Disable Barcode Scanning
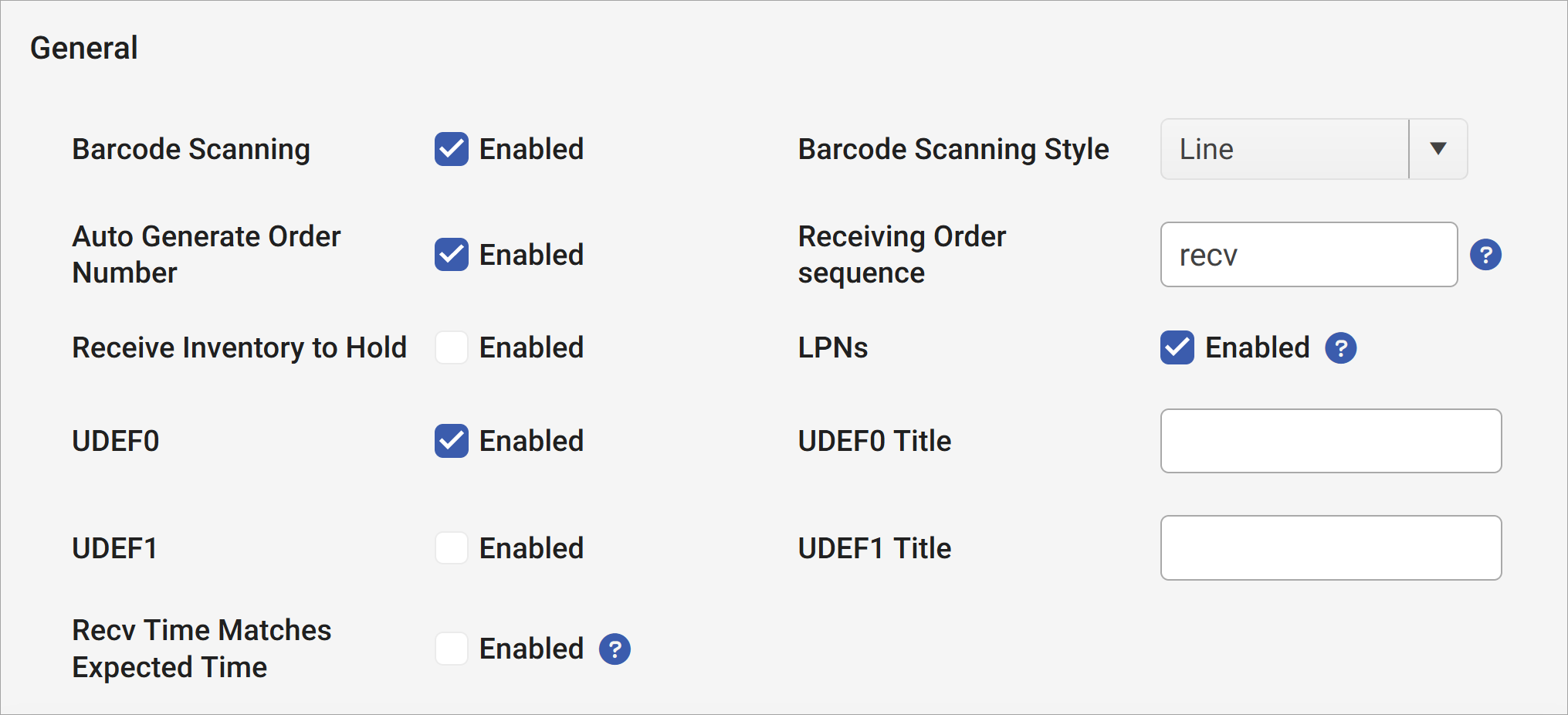Screen dimensions: 1568x715 click(452, 149)
